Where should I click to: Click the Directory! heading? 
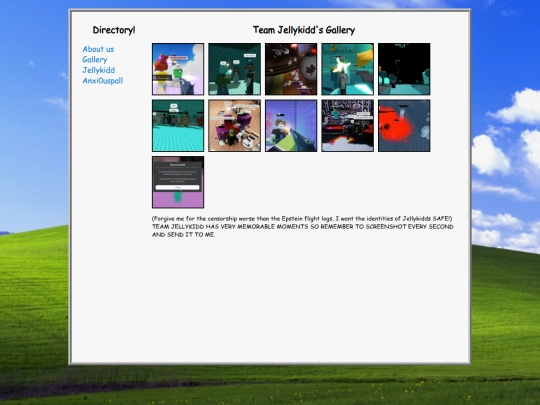114,30
